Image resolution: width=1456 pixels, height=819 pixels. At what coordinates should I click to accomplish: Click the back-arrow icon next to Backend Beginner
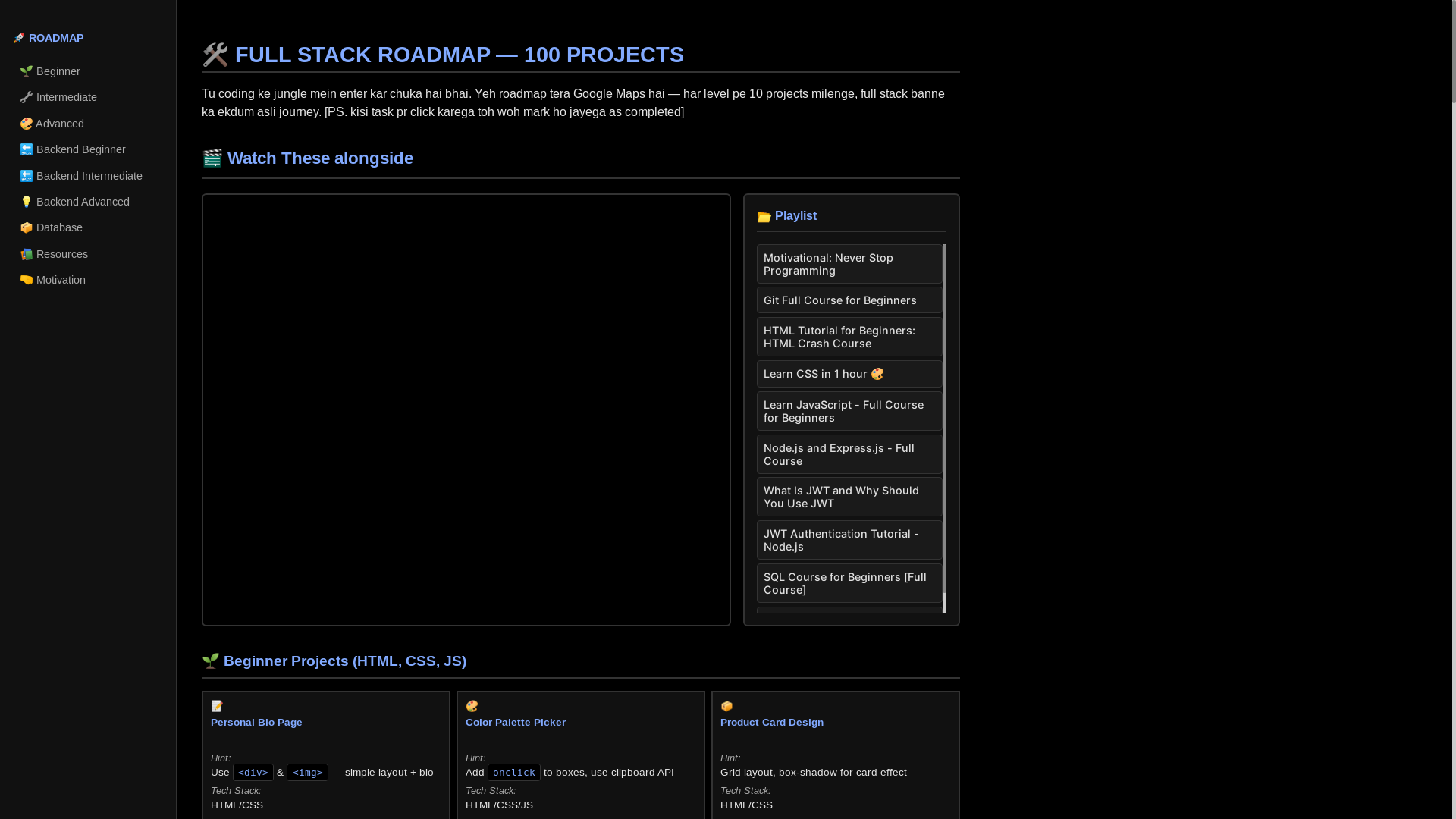coord(27,149)
